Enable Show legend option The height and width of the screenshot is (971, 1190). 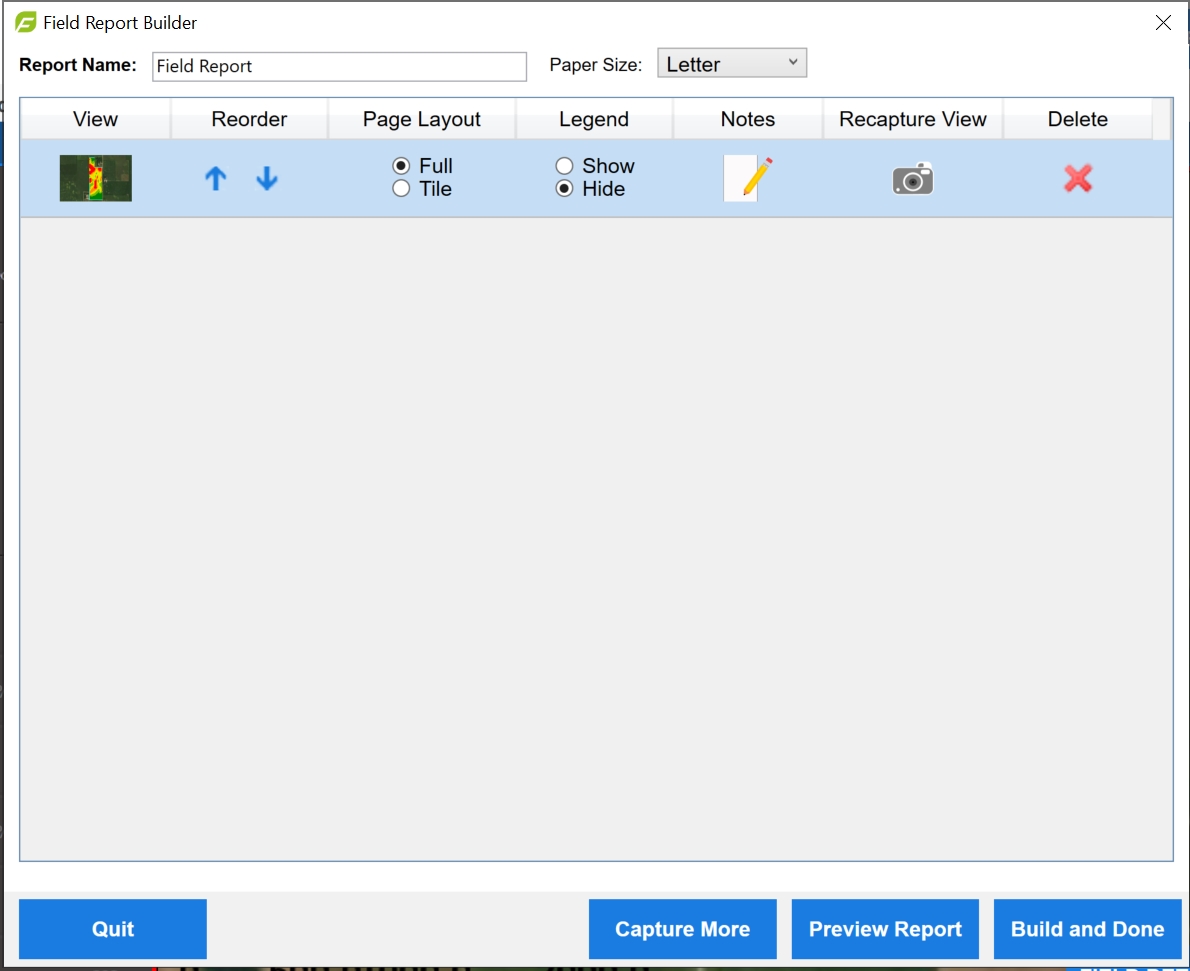(x=565, y=166)
